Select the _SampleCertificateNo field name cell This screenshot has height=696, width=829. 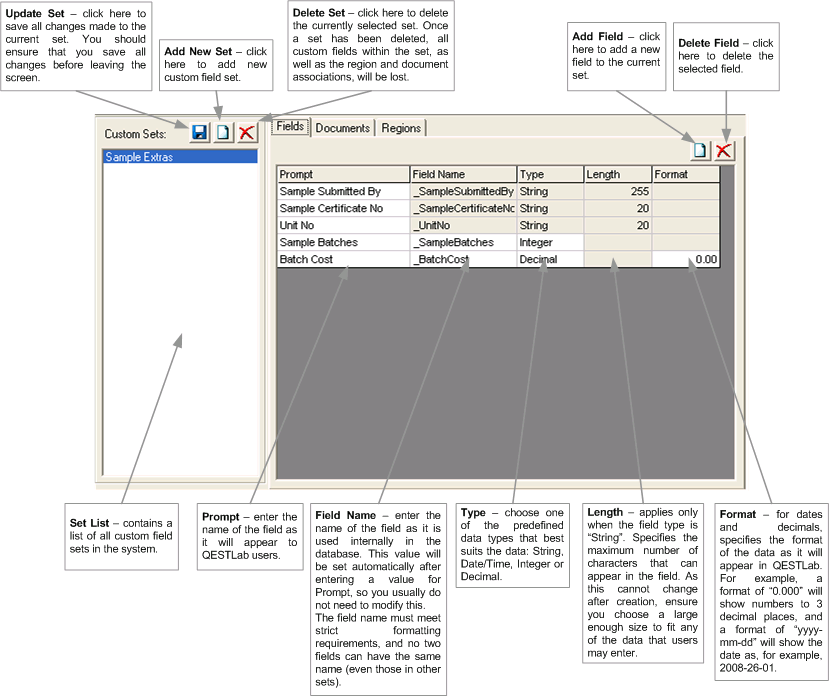pos(463,208)
